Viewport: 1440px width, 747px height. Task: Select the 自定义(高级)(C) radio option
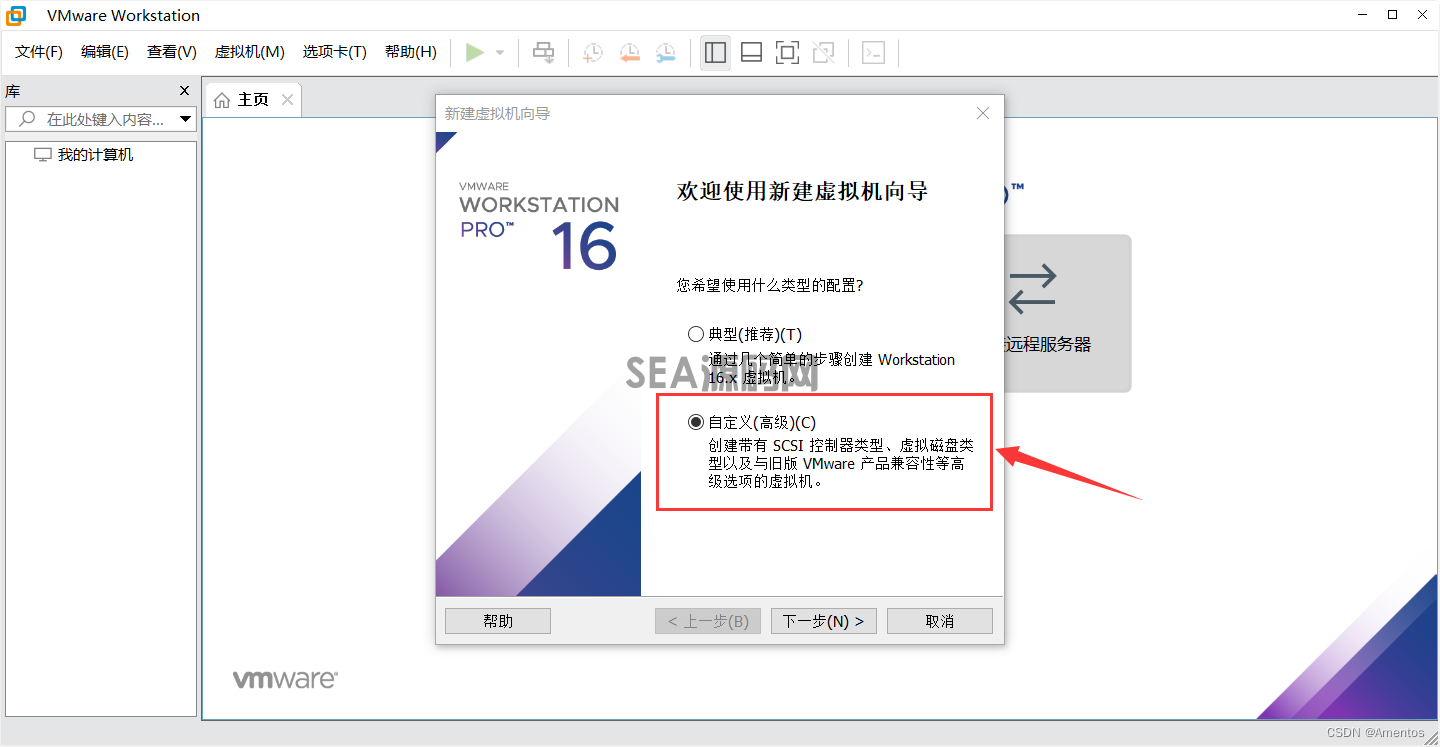[696, 422]
